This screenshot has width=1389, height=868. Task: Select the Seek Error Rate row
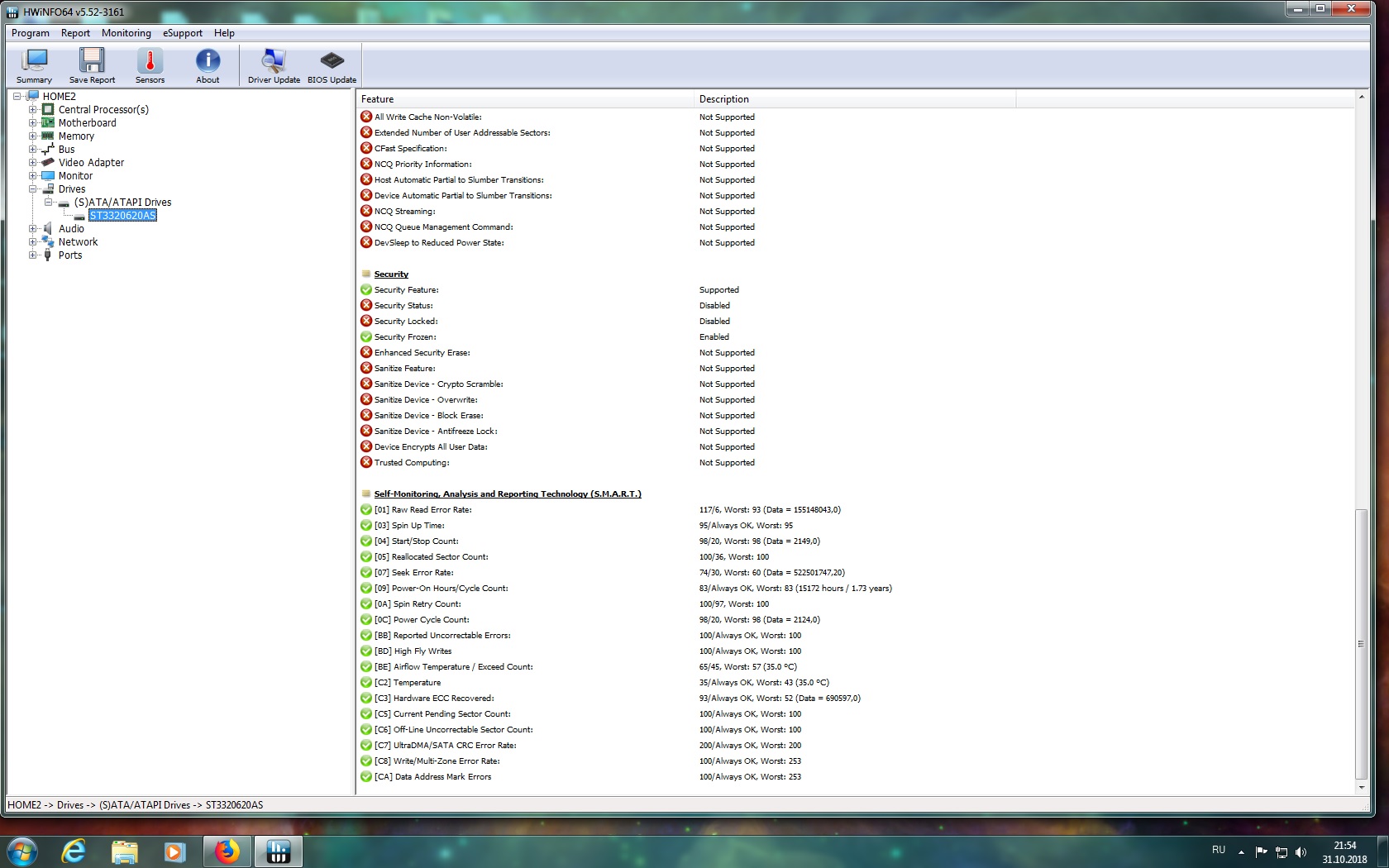click(855, 572)
